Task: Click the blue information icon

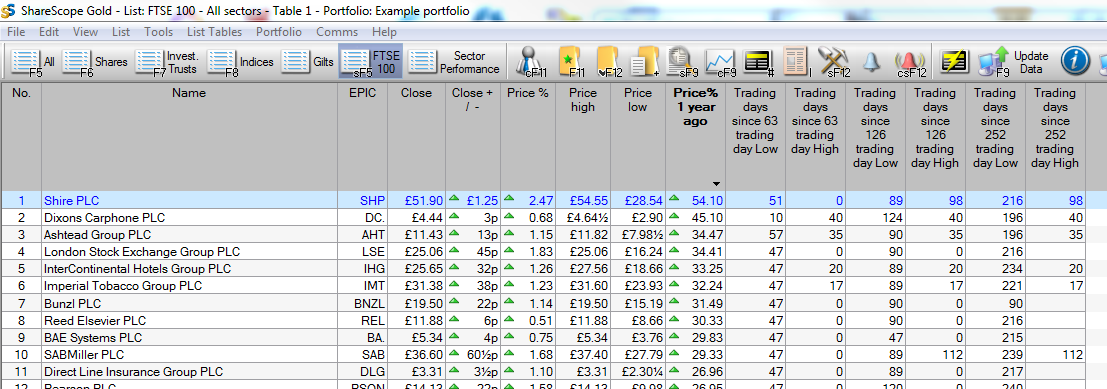Action: 1075,62
